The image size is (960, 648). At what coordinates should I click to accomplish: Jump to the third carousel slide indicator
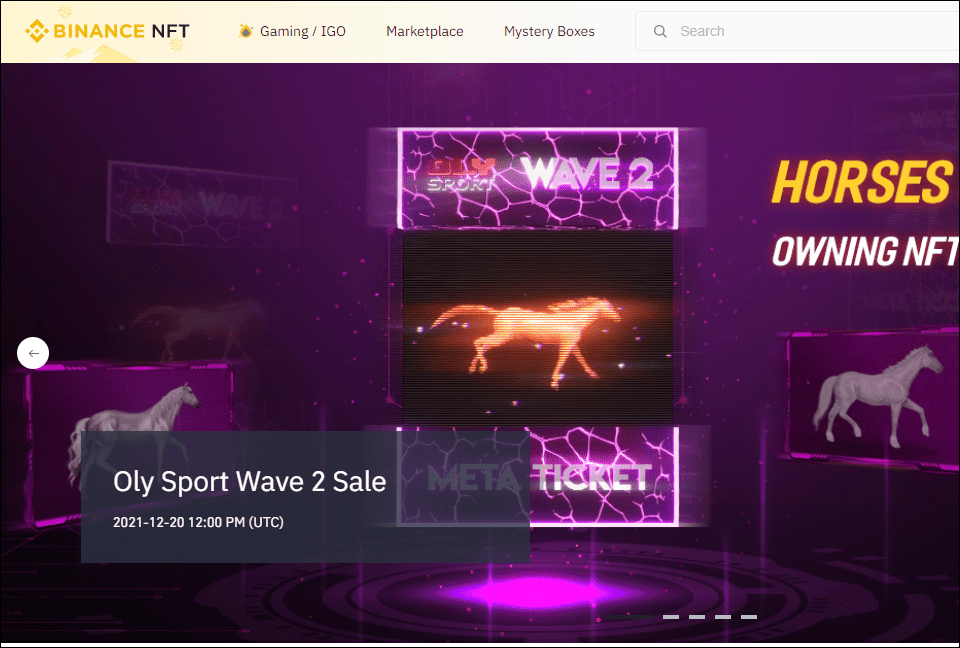tap(697, 617)
